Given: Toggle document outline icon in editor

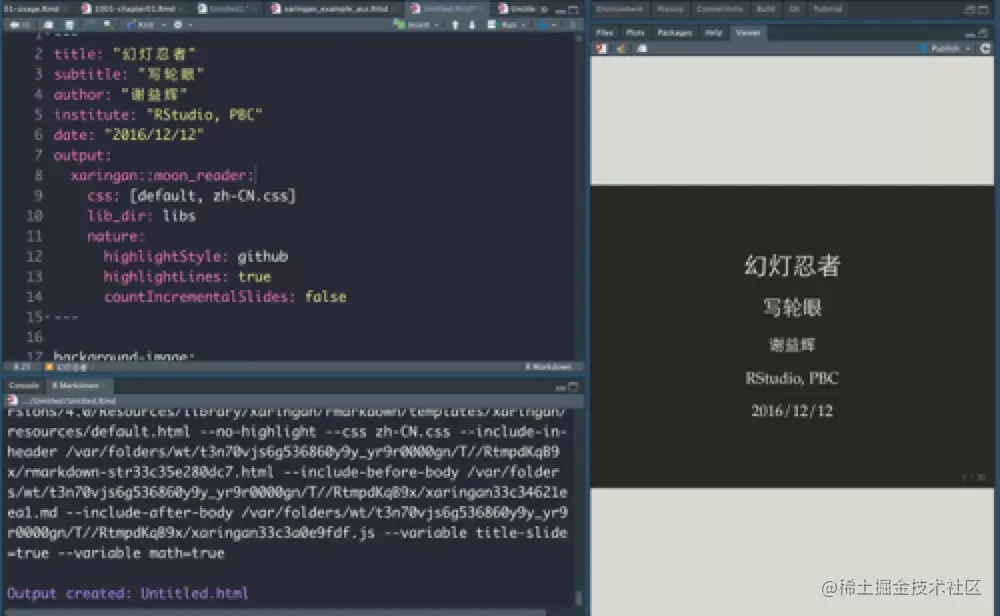Looking at the screenshot, I should (573, 25).
